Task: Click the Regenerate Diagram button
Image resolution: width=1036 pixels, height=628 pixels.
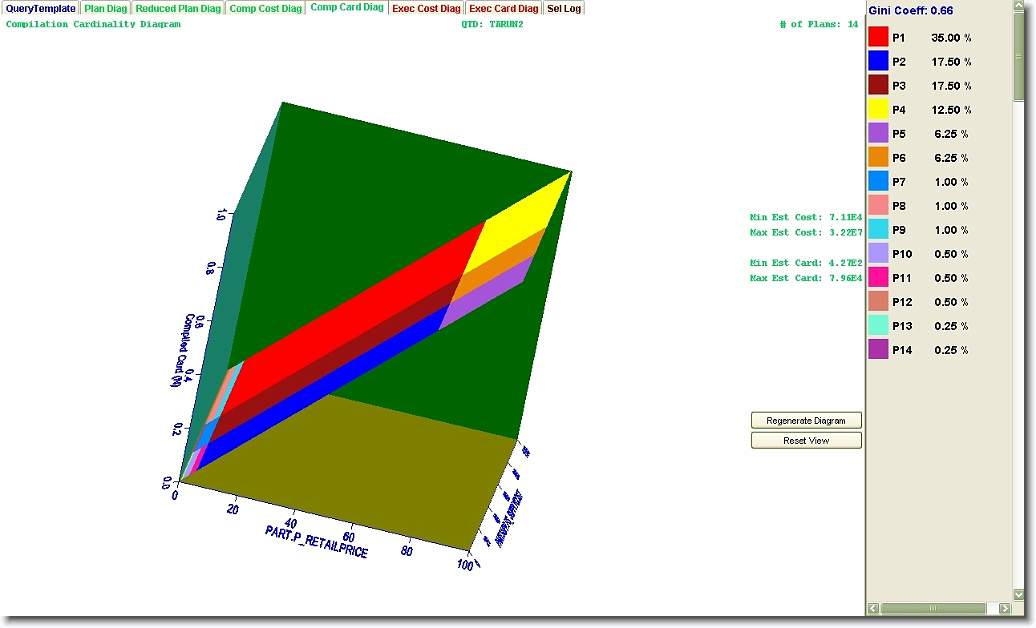Action: point(806,421)
